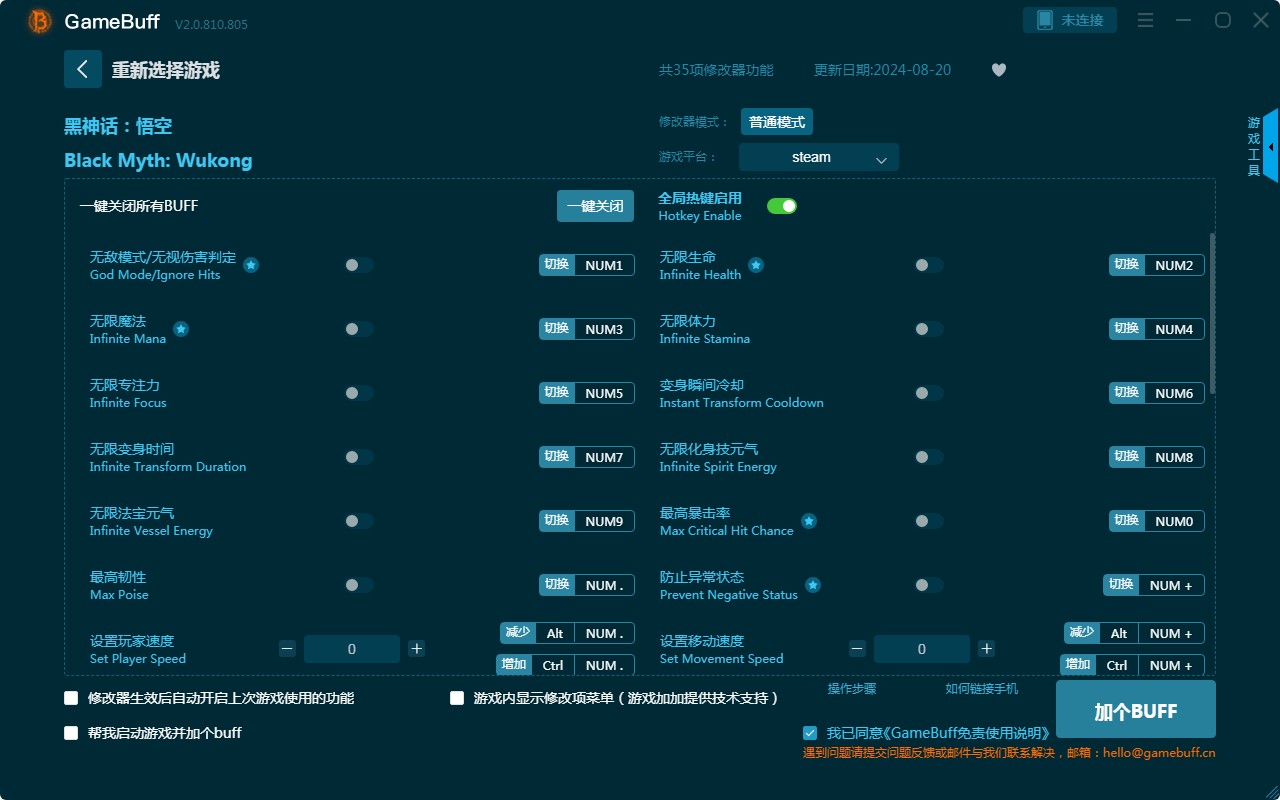Image resolution: width=1280 pixels, height=800 pixels.
Task: Increase Set Player Speed with plus button
Action: tap(417, 649)
